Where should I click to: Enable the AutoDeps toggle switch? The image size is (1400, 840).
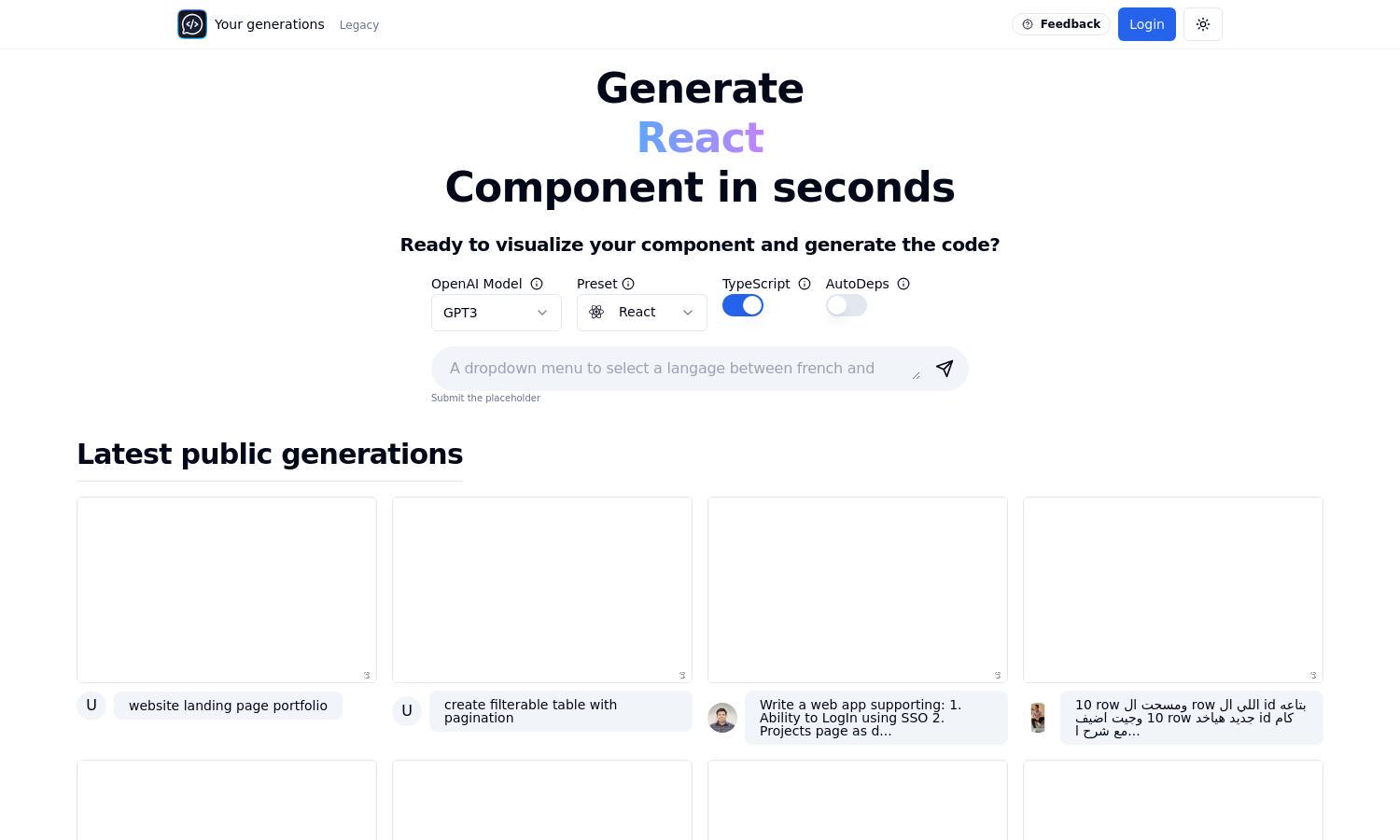point(847,305)
